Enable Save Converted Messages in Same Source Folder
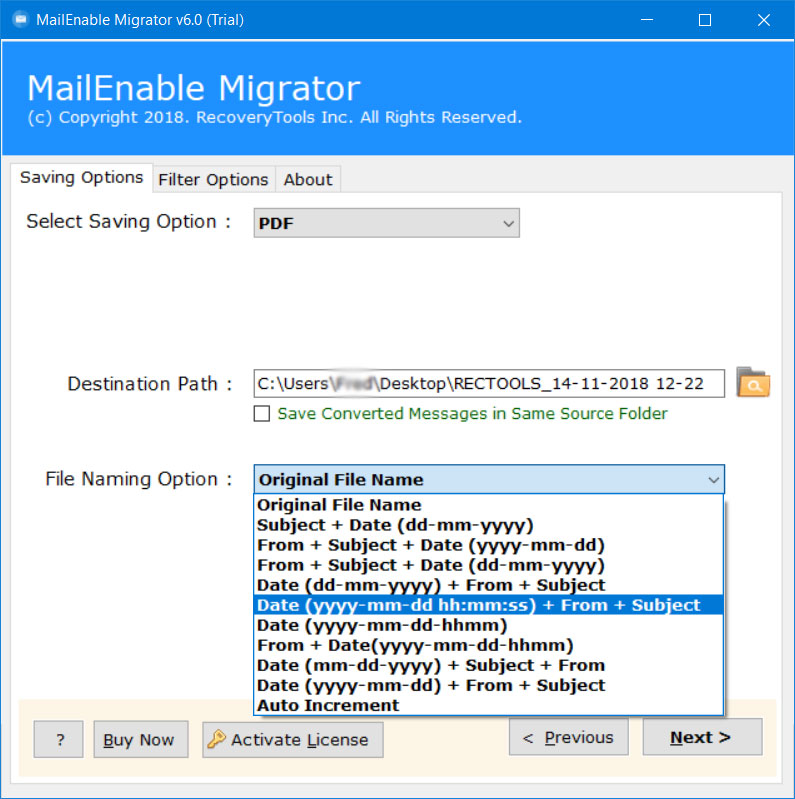Viewport: 795px width, 799px height. point(262,413)
